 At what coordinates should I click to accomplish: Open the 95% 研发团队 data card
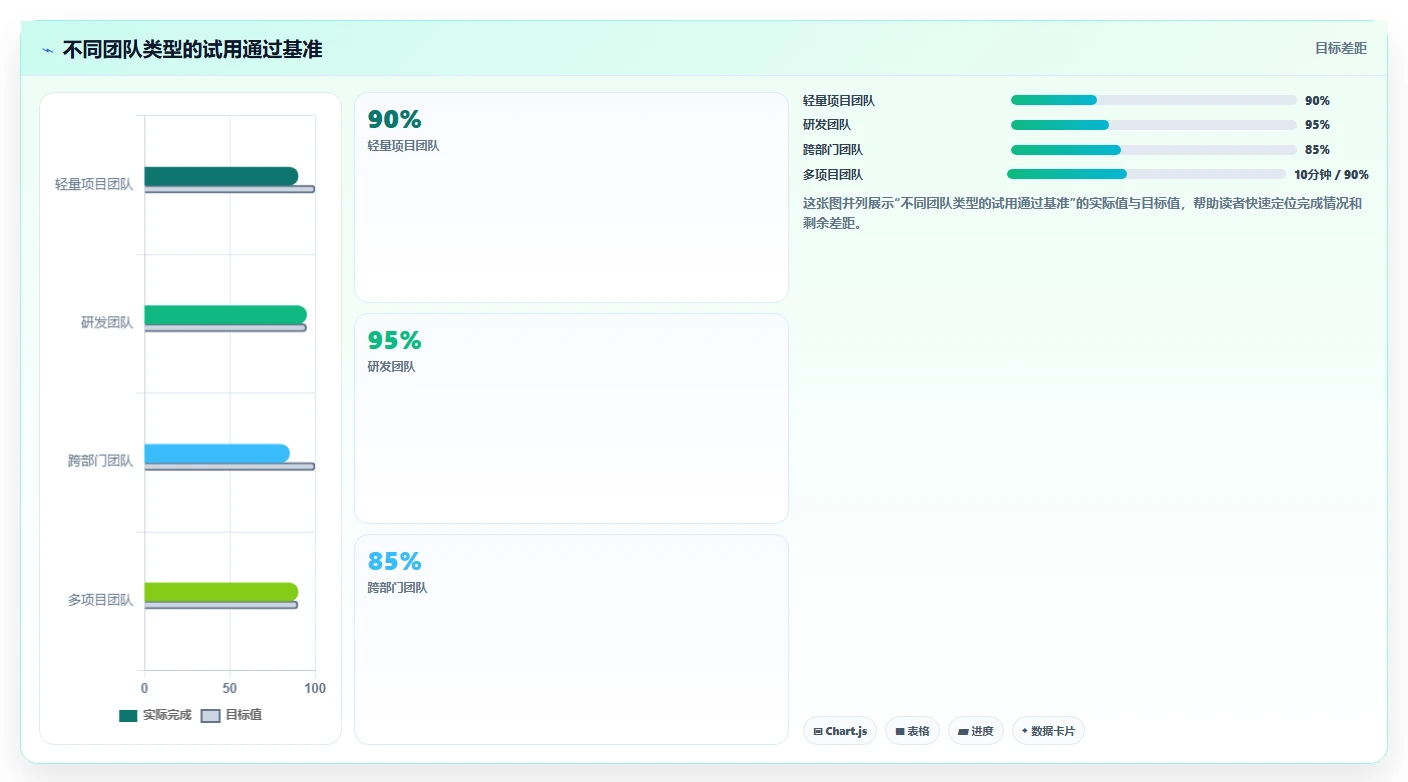[571, 418]
